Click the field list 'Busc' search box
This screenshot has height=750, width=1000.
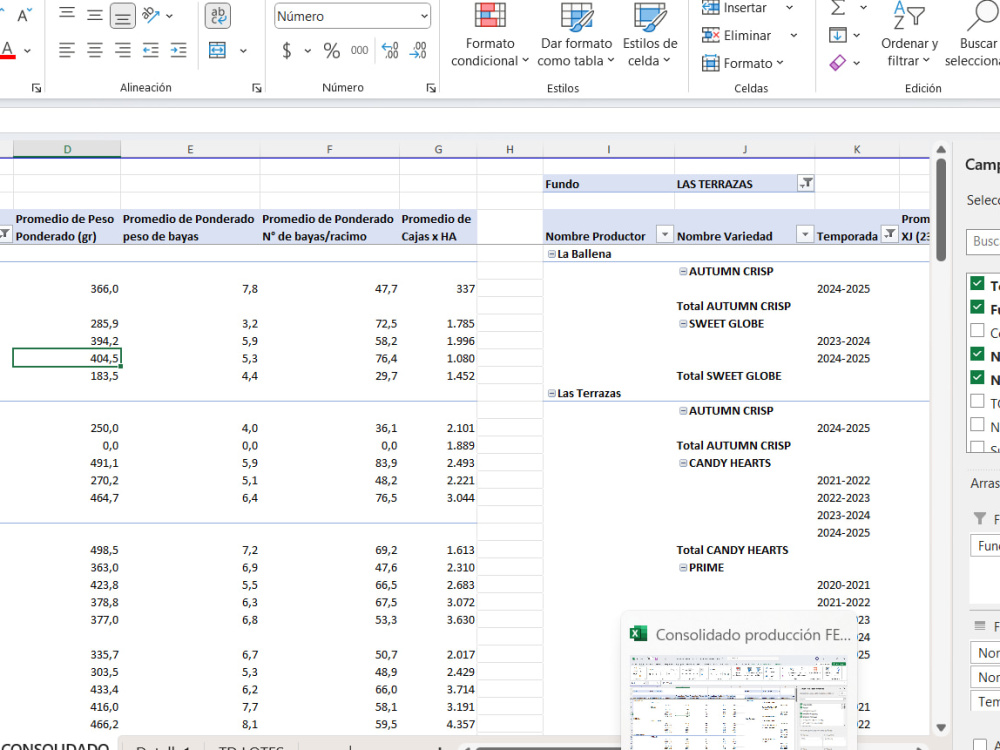click(x=983, y=242)
